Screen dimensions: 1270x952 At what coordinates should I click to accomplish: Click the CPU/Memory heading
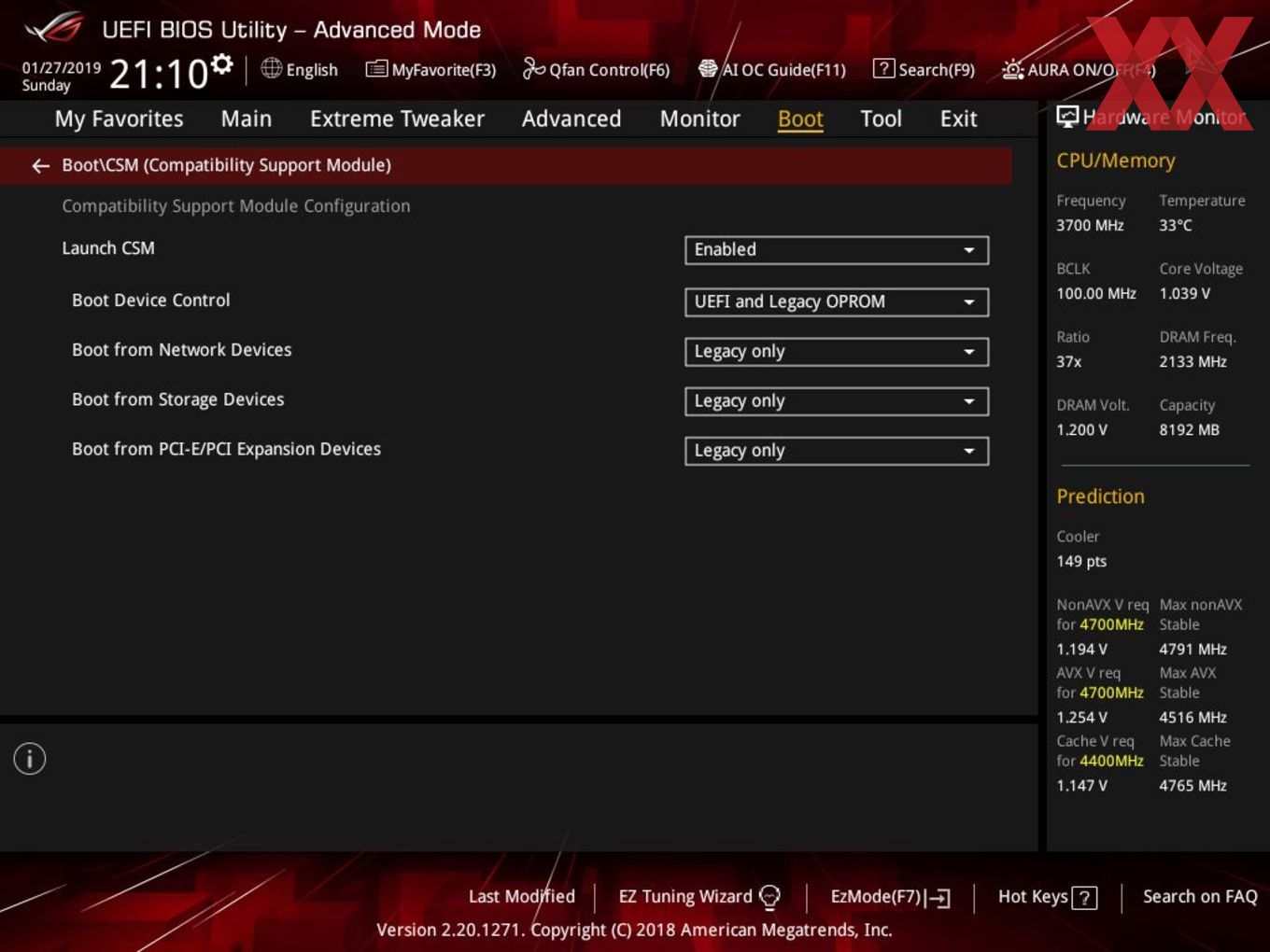click(x=1116, y=161)
